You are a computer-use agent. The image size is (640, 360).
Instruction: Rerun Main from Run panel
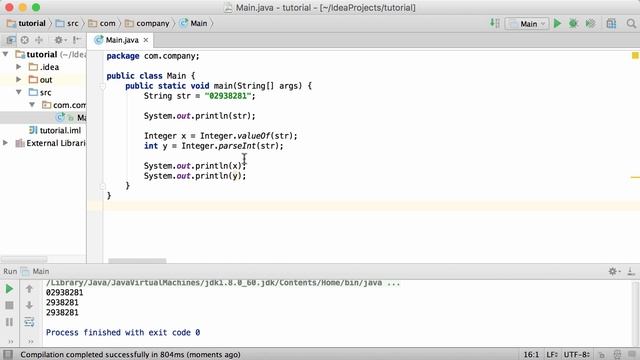[9, 289]
